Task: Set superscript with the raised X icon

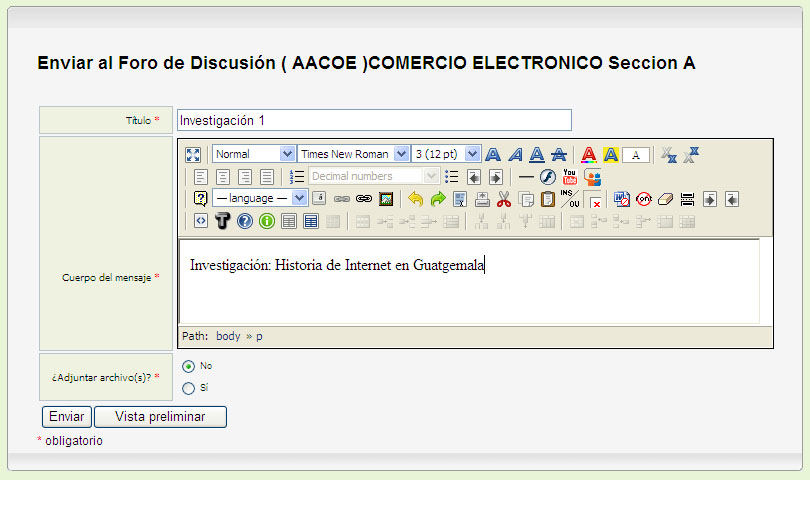Action: point(691,154)
